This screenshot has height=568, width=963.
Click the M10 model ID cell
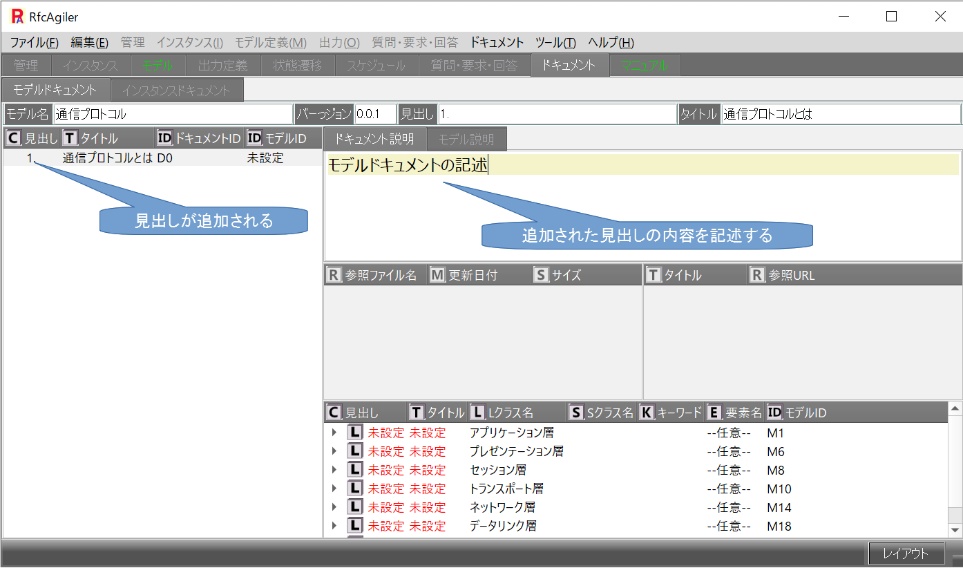[779, 489]
